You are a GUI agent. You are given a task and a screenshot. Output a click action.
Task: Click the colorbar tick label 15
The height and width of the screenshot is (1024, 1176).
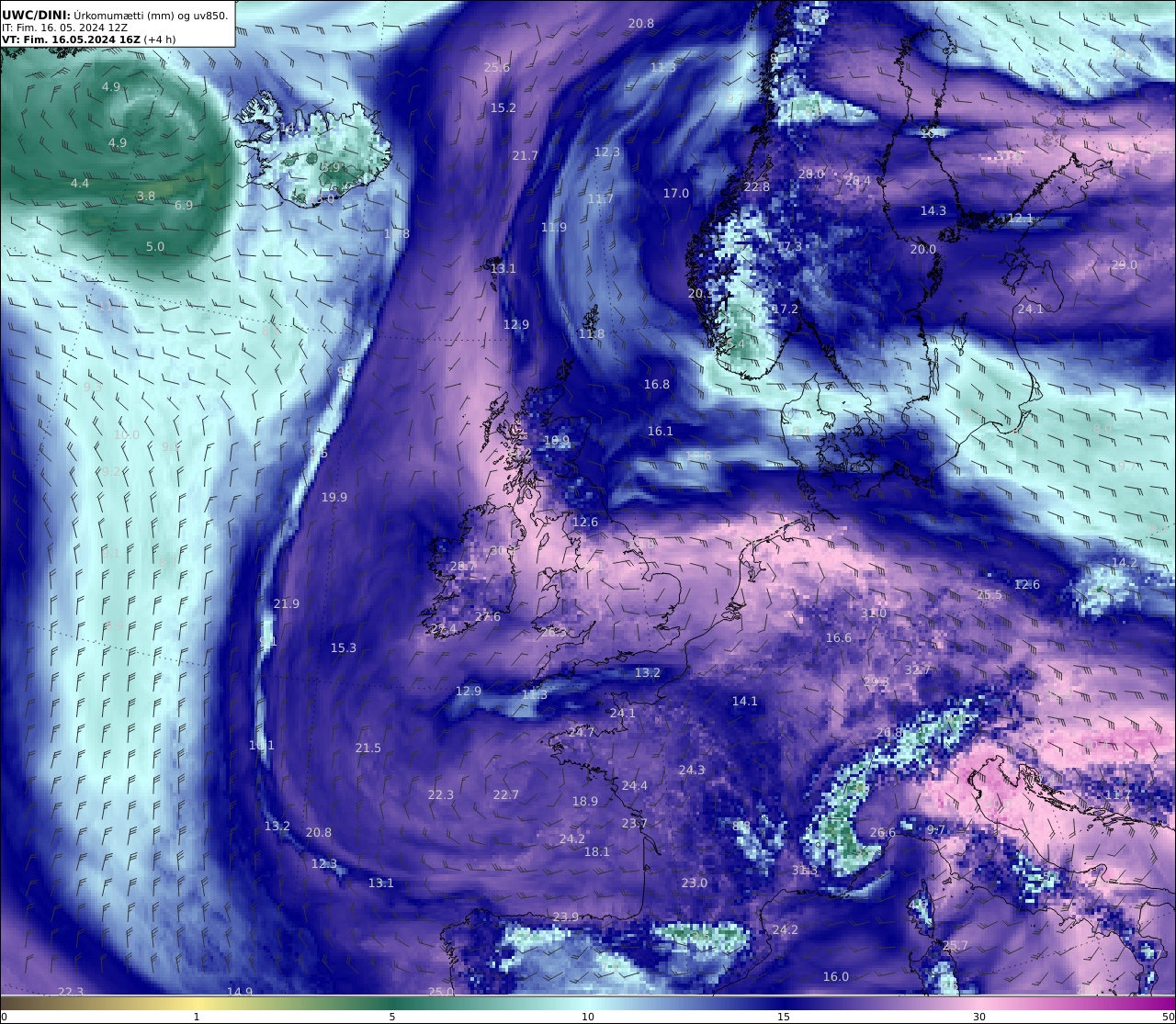784,1017
